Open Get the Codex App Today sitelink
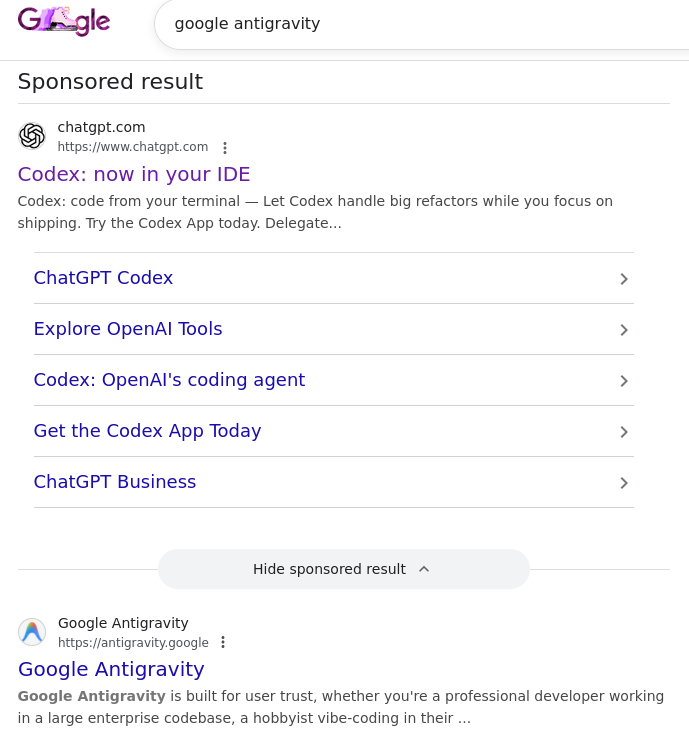 [x=147, y=431]
